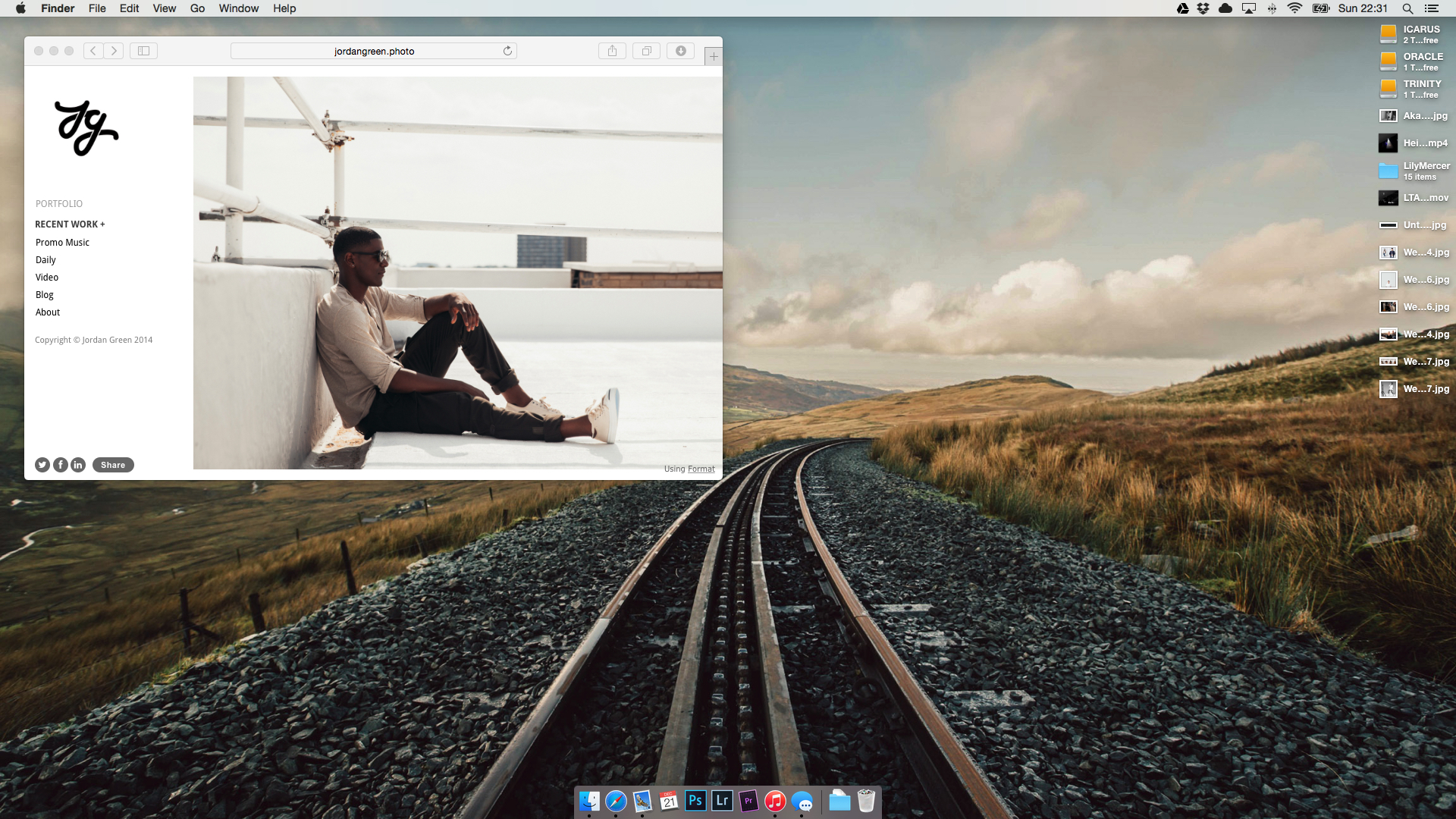Expand the RECENT WORK + menu item
The width and height of the screenshot is (1456, 819).
[70, 224]
